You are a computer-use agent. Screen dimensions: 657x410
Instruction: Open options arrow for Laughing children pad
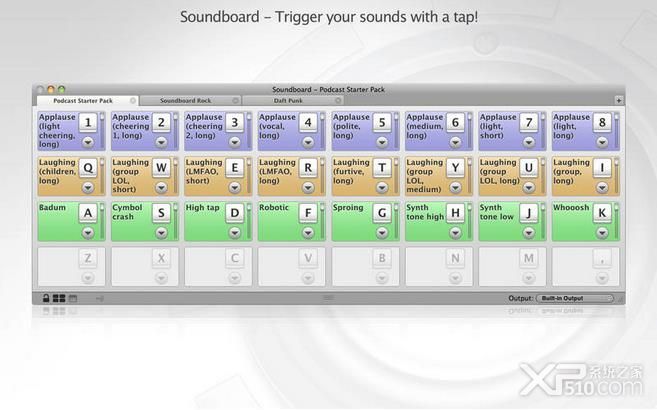[88, 188]
